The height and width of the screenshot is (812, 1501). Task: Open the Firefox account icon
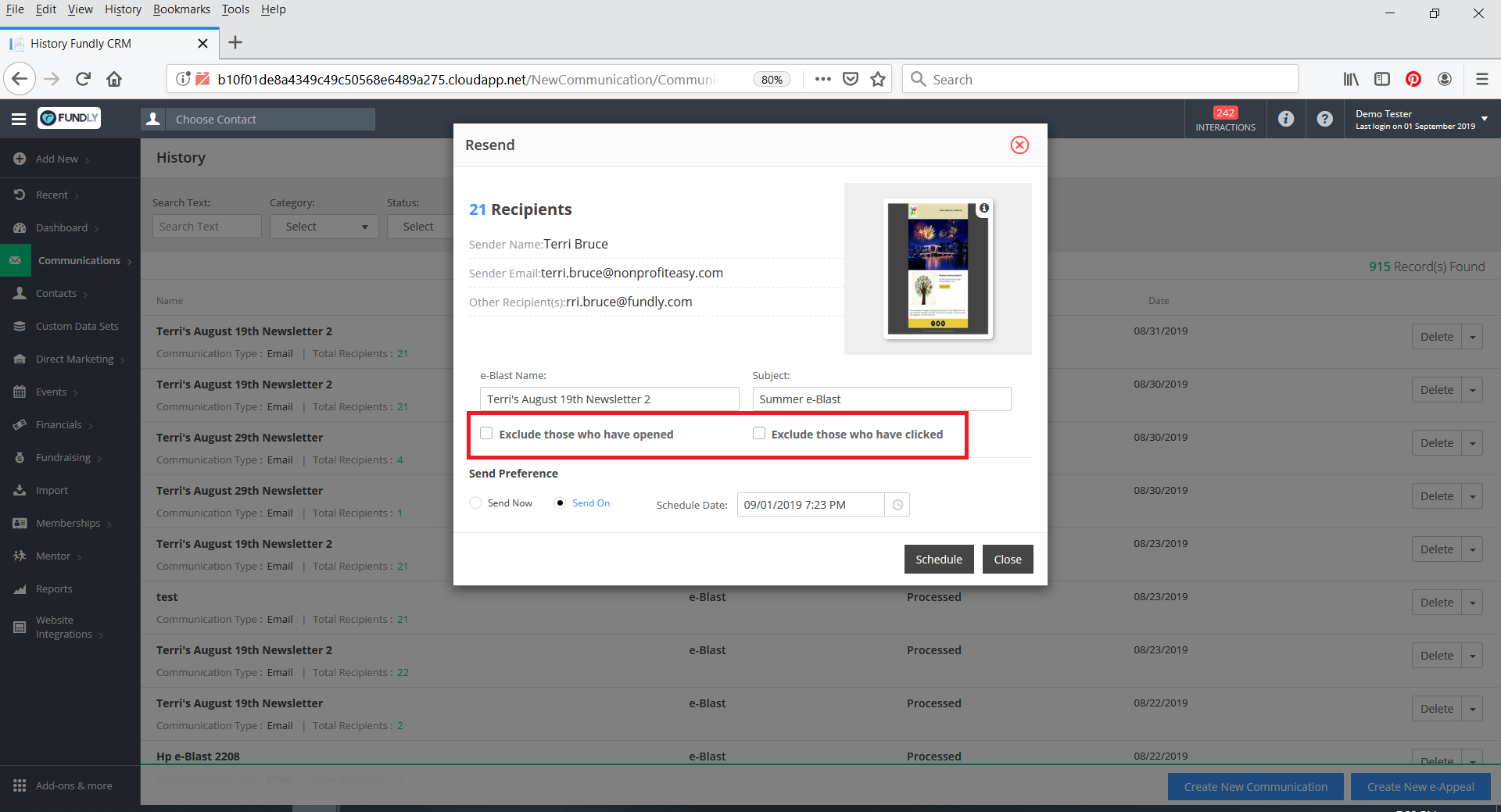point(1445,79)
